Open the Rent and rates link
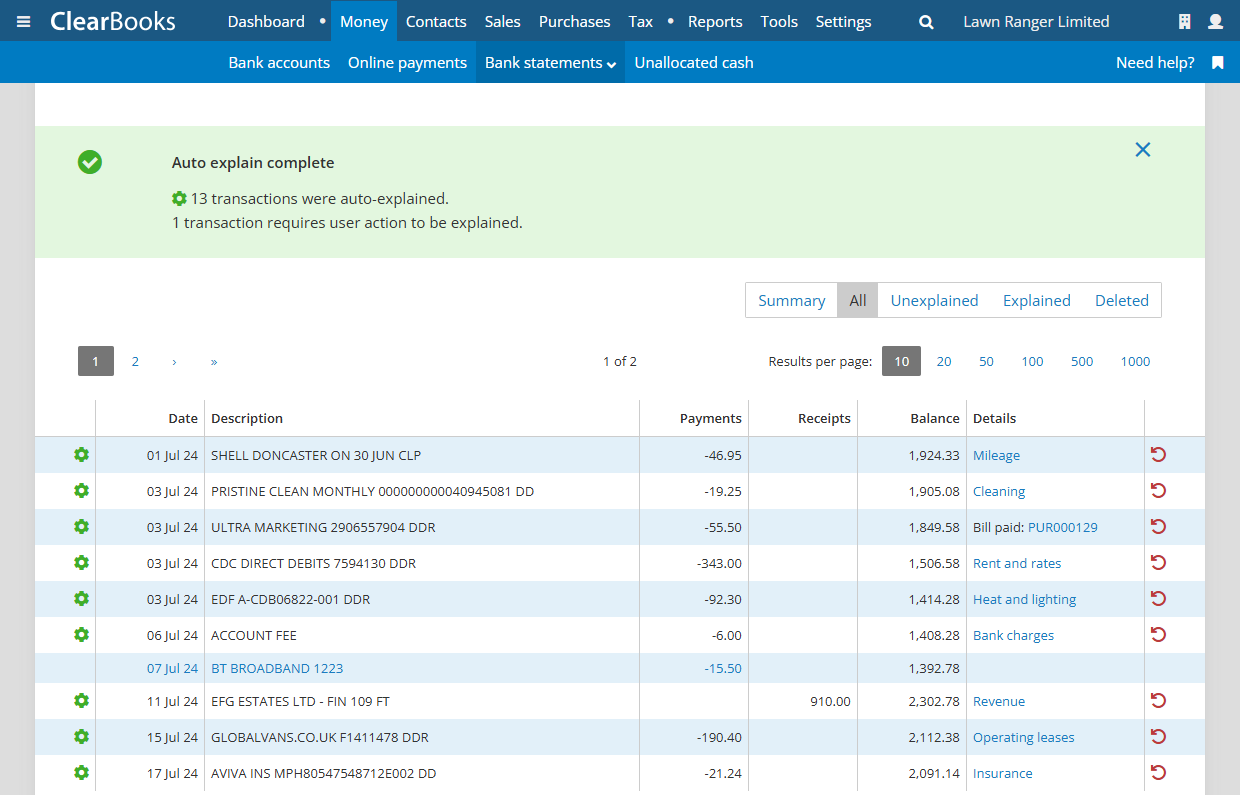Image resolution: width=1240 pixels, height=795 pixels. pyautogui.click(x=1017, y=564)
